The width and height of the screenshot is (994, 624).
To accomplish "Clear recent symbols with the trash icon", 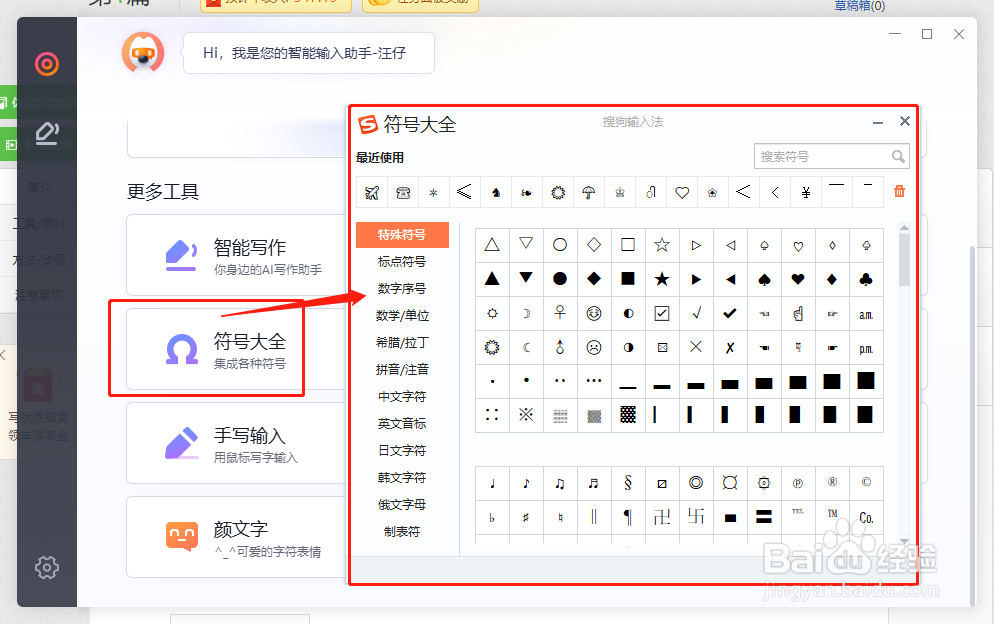I will [x=899, y=191].
